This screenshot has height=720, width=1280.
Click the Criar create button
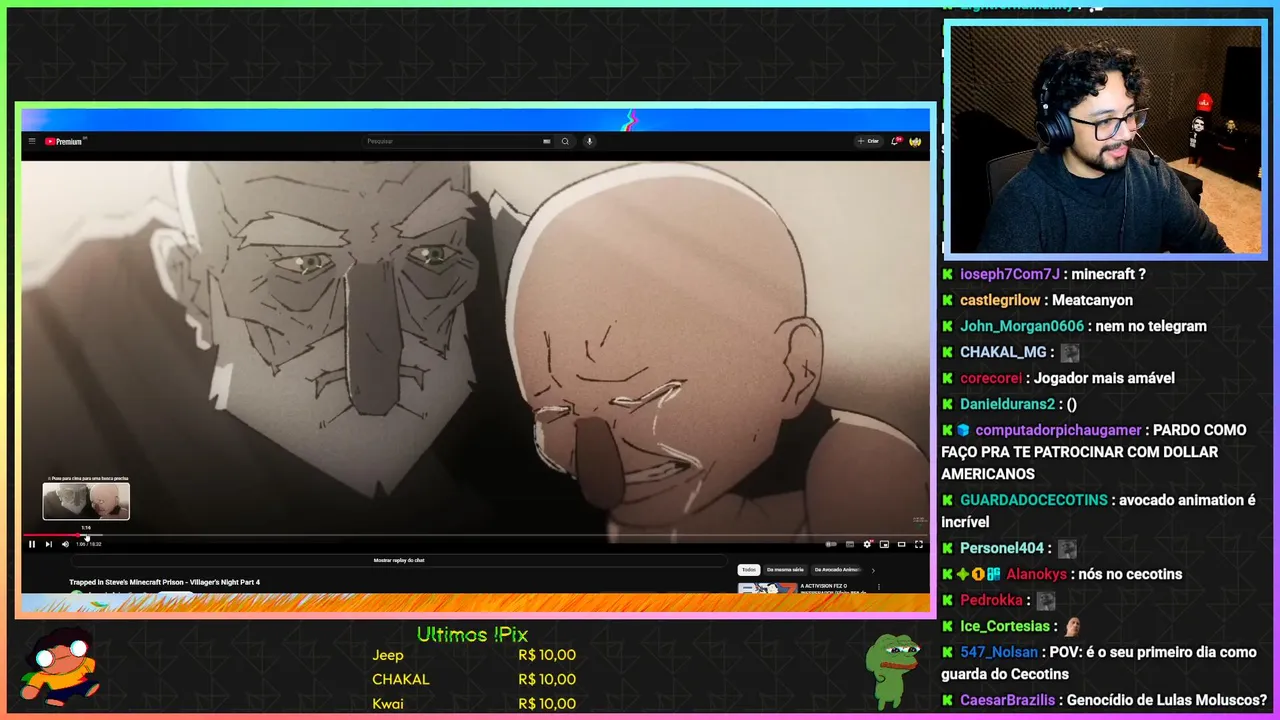(868, 142)
